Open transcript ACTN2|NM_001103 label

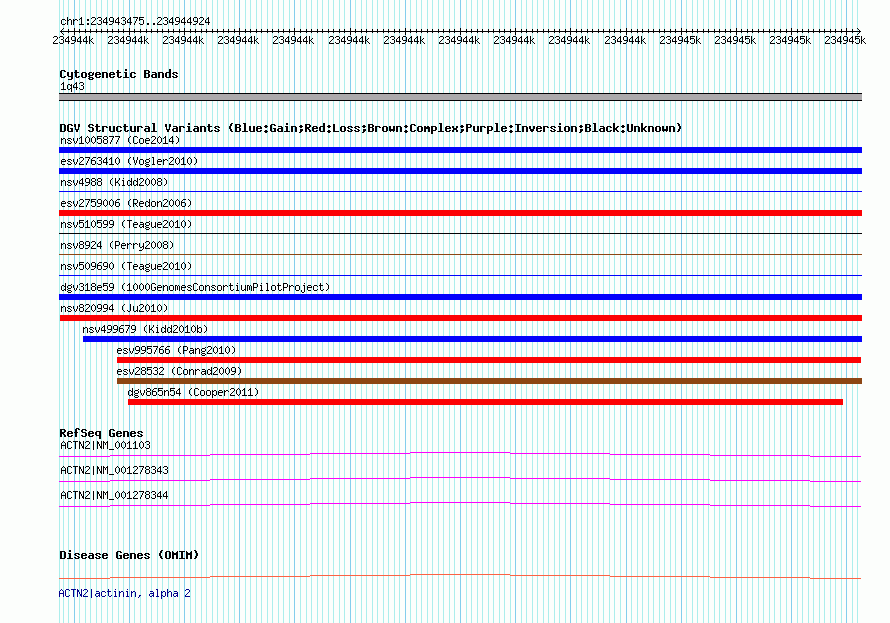[x=105, y=445]
